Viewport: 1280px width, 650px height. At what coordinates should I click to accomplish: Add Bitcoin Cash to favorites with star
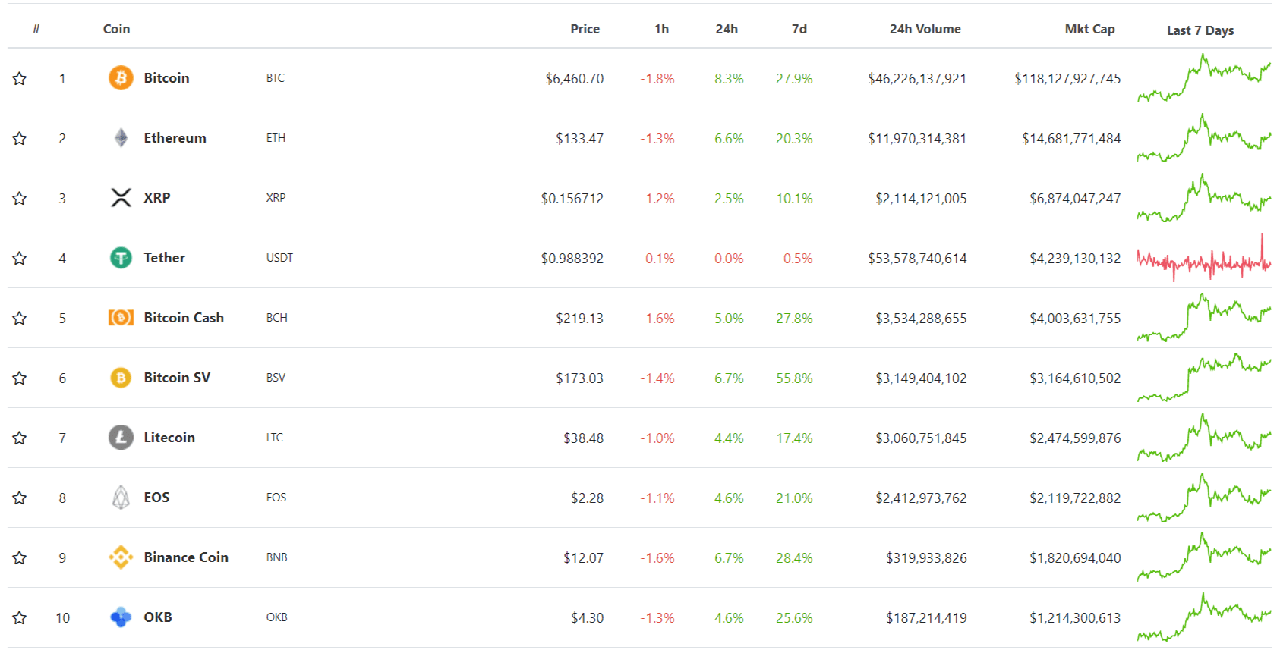point(19,318)
